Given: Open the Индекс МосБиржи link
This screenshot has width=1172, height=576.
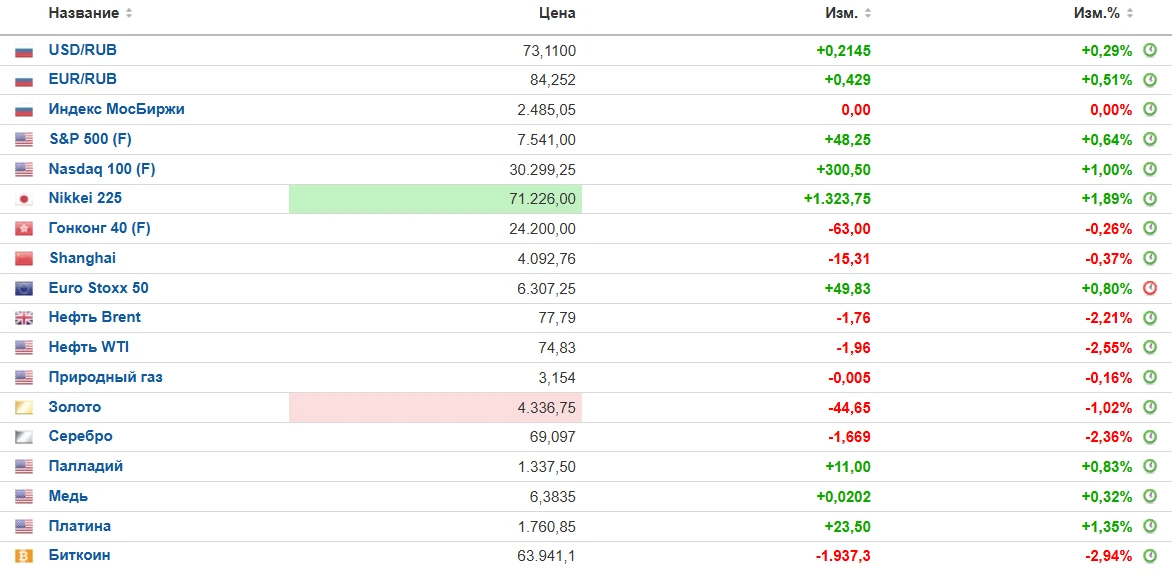Looking at the screenshot, I should tap(116, 109).
